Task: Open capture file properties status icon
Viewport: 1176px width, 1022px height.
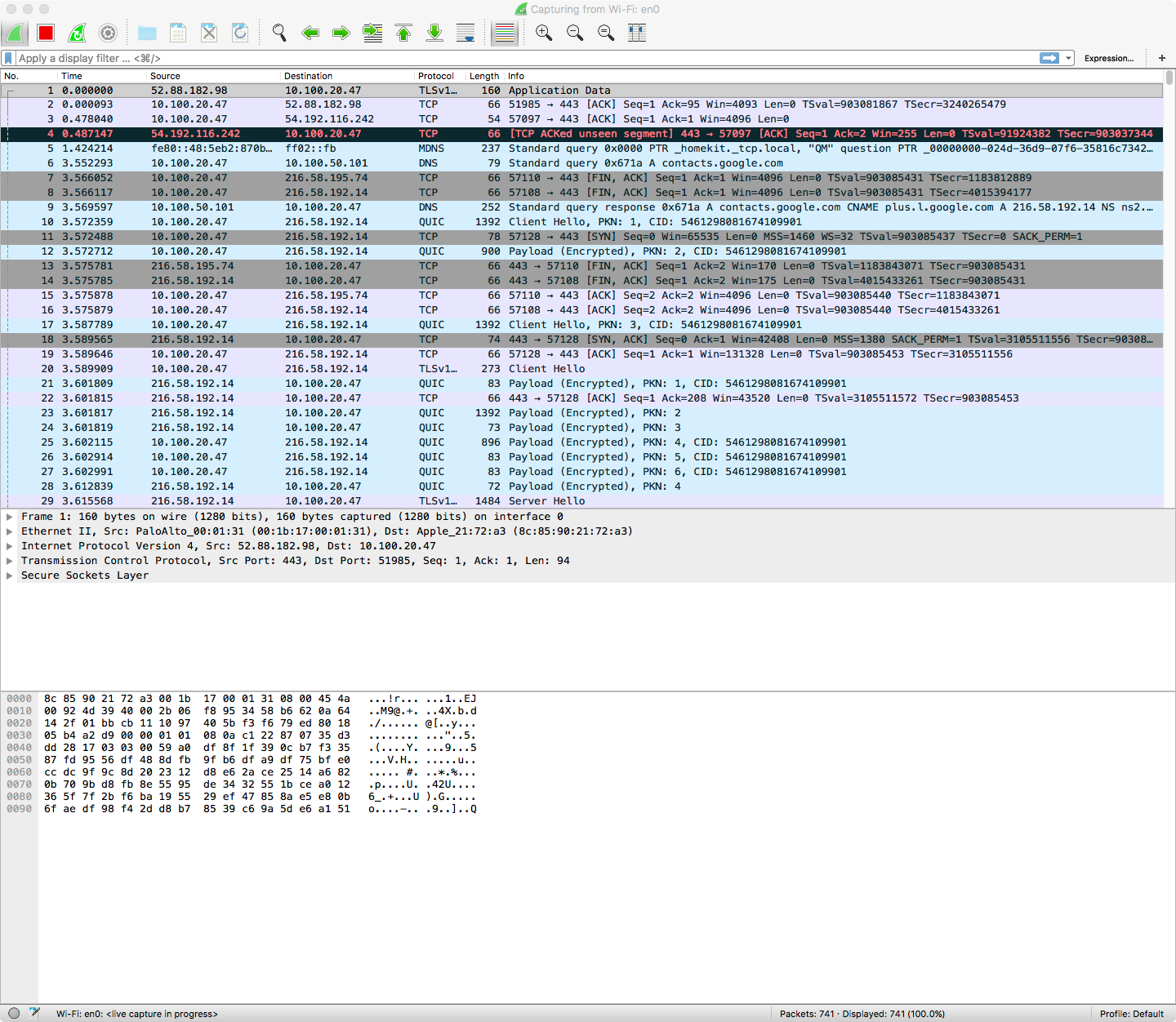Action: (x=34, y=1013)
